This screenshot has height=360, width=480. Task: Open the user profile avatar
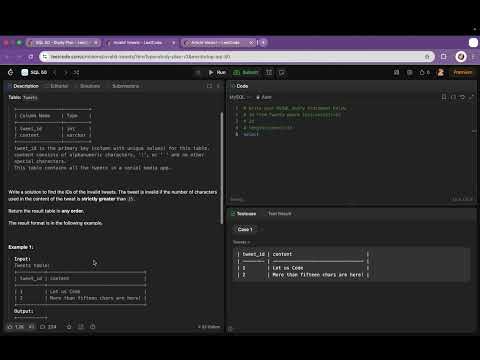pos(440,72)
